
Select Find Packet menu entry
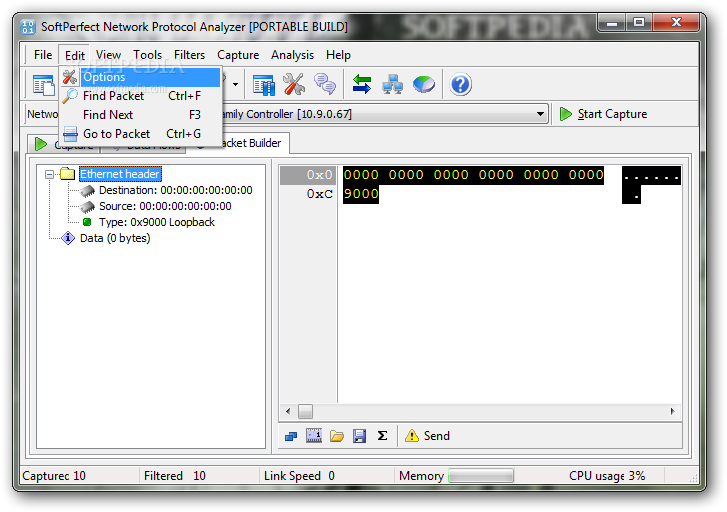click(x=141, y=96)
